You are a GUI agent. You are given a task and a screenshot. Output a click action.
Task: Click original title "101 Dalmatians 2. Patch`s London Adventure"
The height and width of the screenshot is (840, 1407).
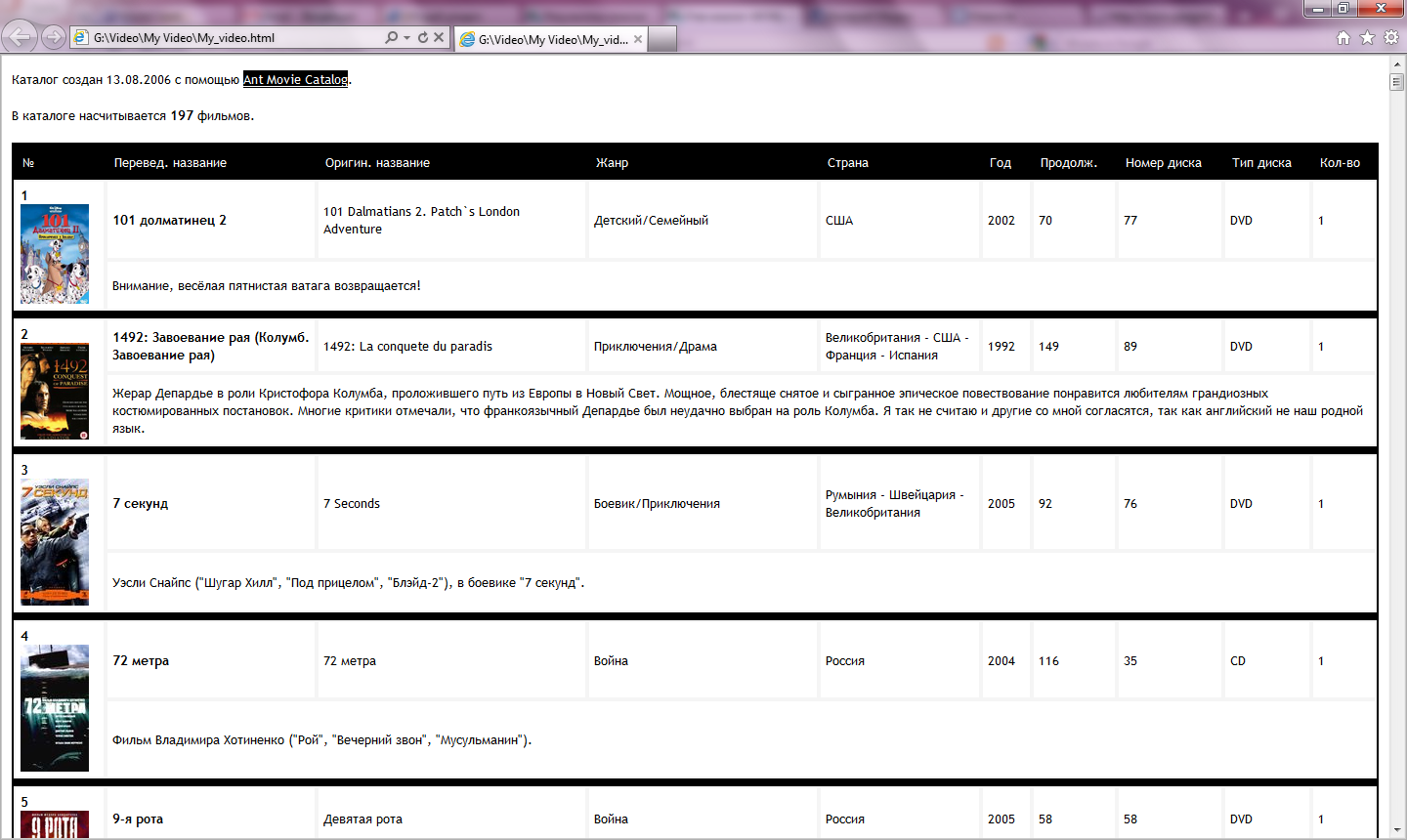click(x=421, y=221)
